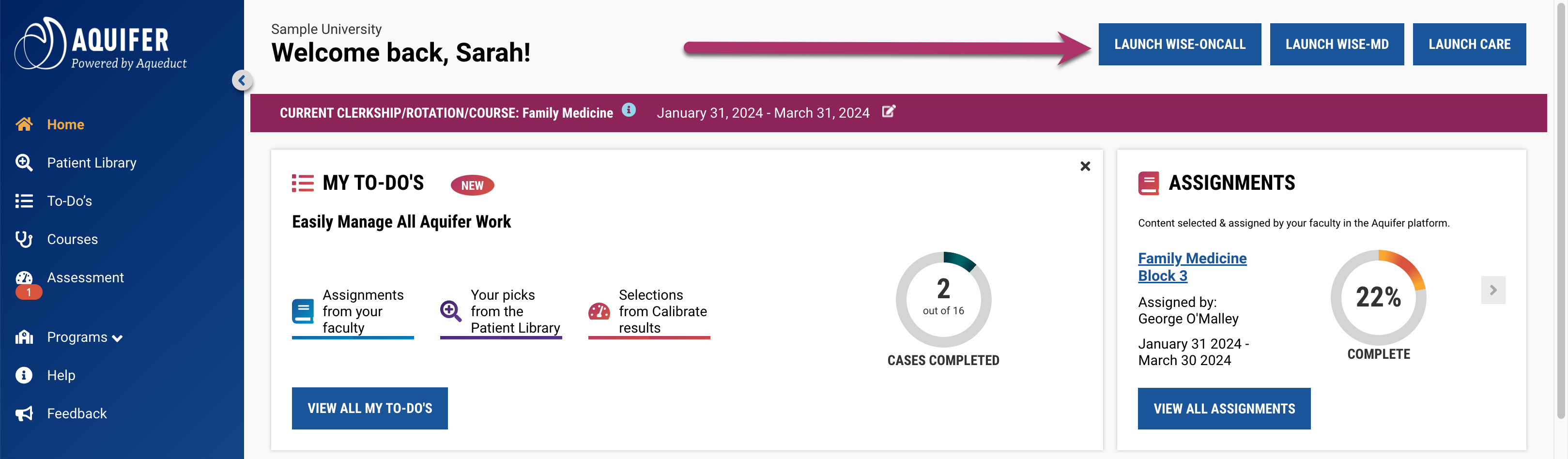
Task: Click the Help info icon in sidebar
Action: click(x=24, y=376)
